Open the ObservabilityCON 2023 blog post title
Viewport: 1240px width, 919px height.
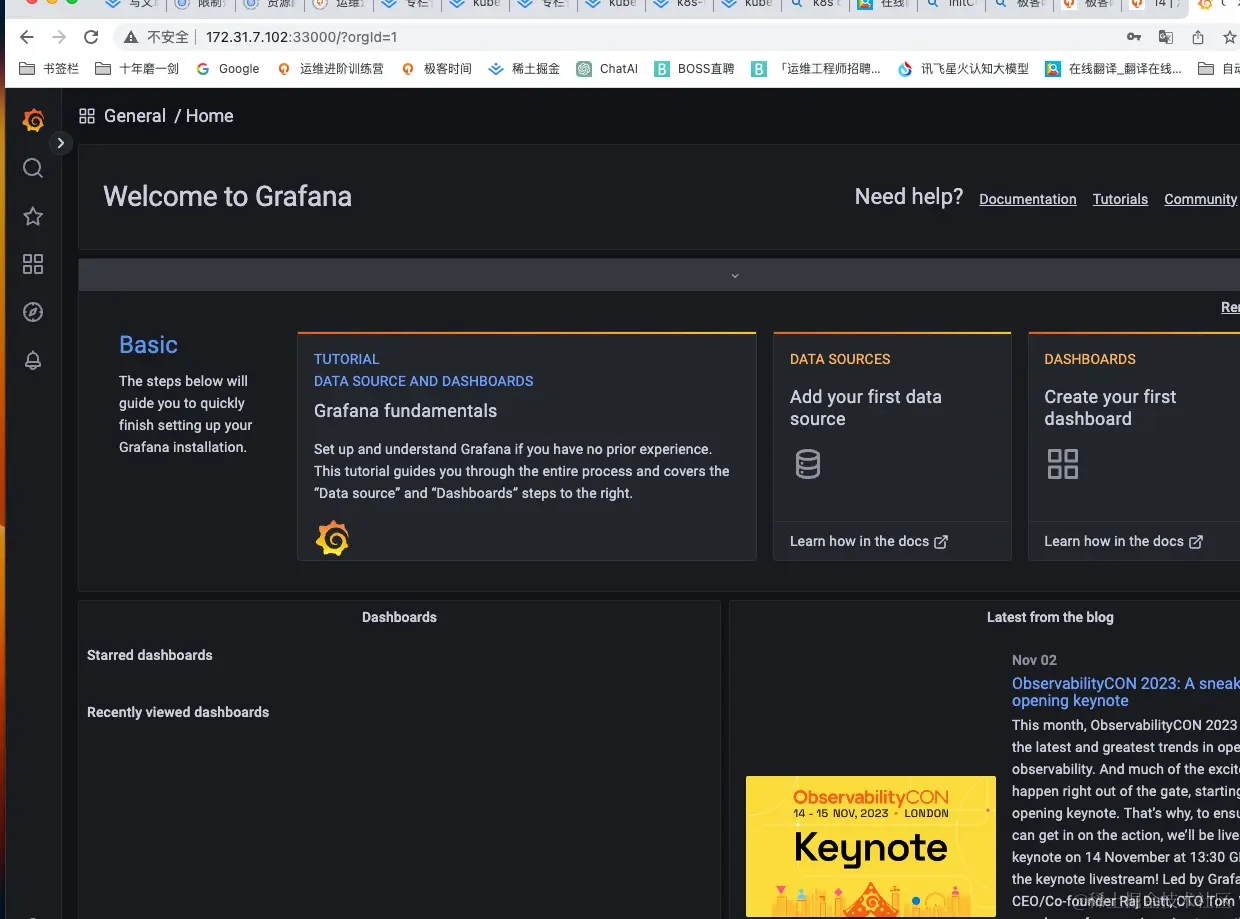point(1125,692)
